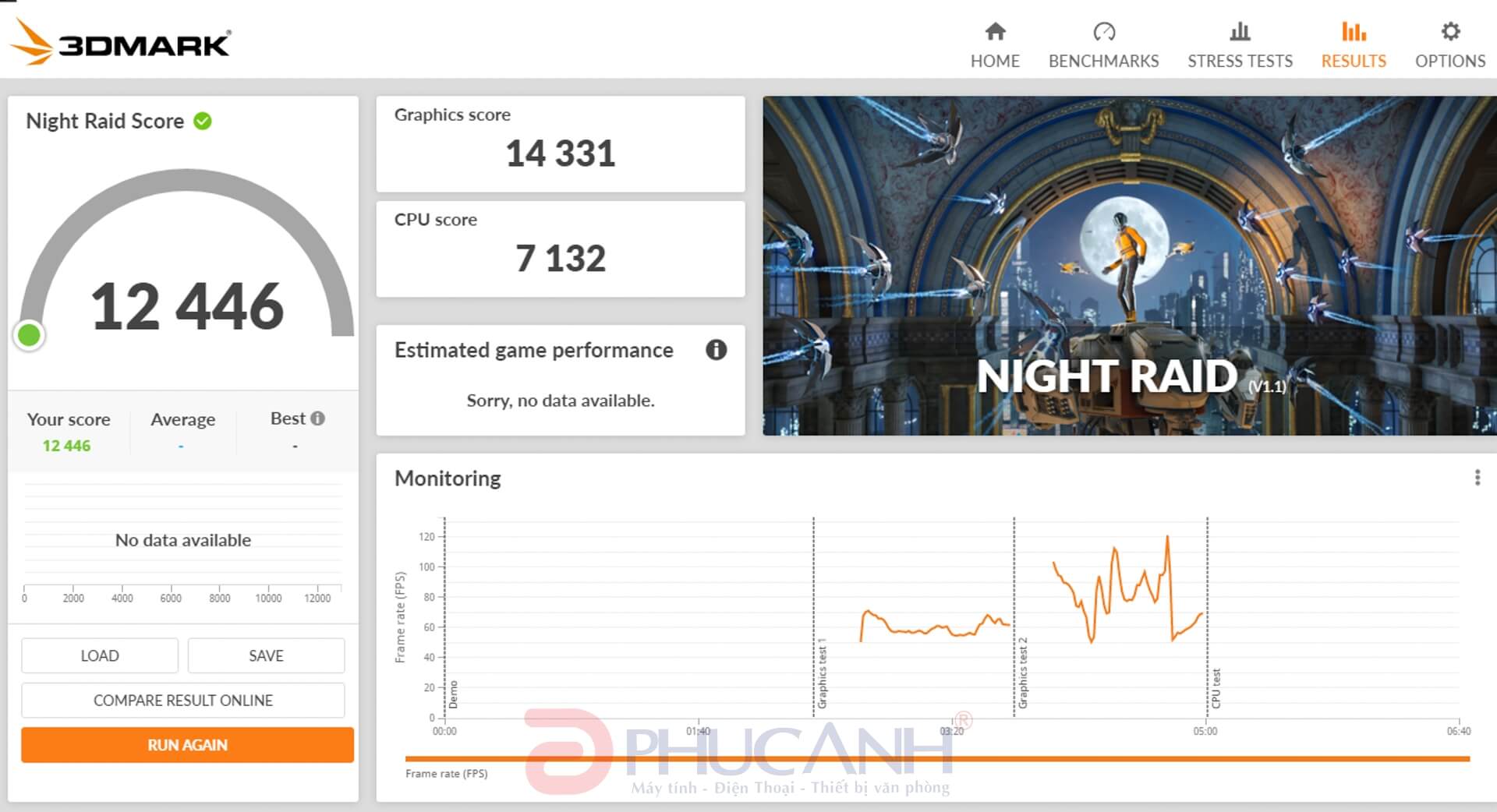The image size is (1497, 812).
Task: Go to the Home tab
Action: 995,45
